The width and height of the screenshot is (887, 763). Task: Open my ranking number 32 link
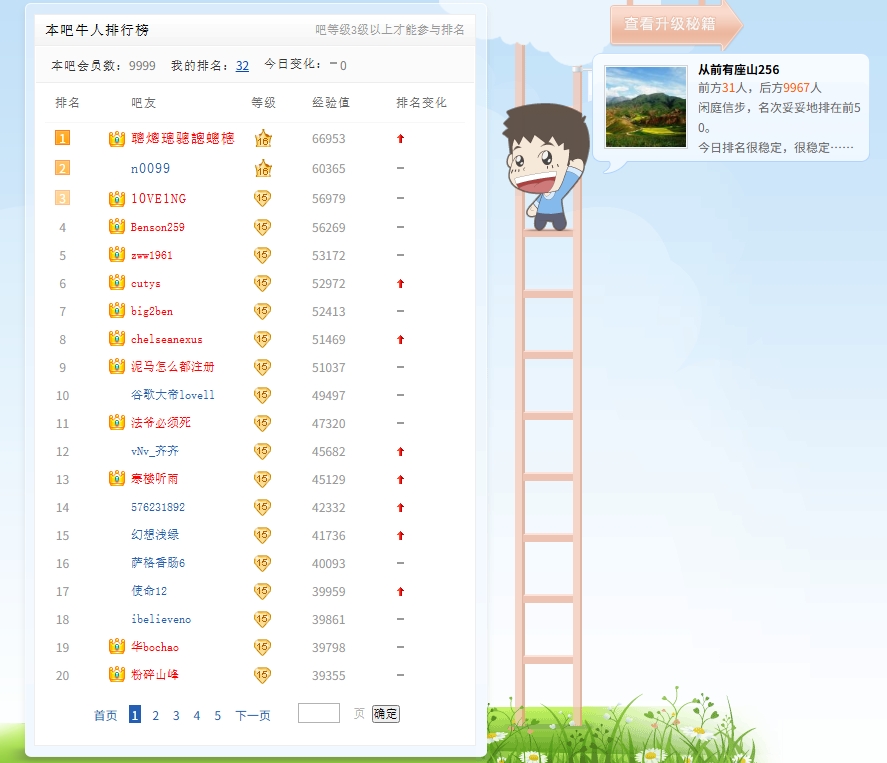pos(242,66)
